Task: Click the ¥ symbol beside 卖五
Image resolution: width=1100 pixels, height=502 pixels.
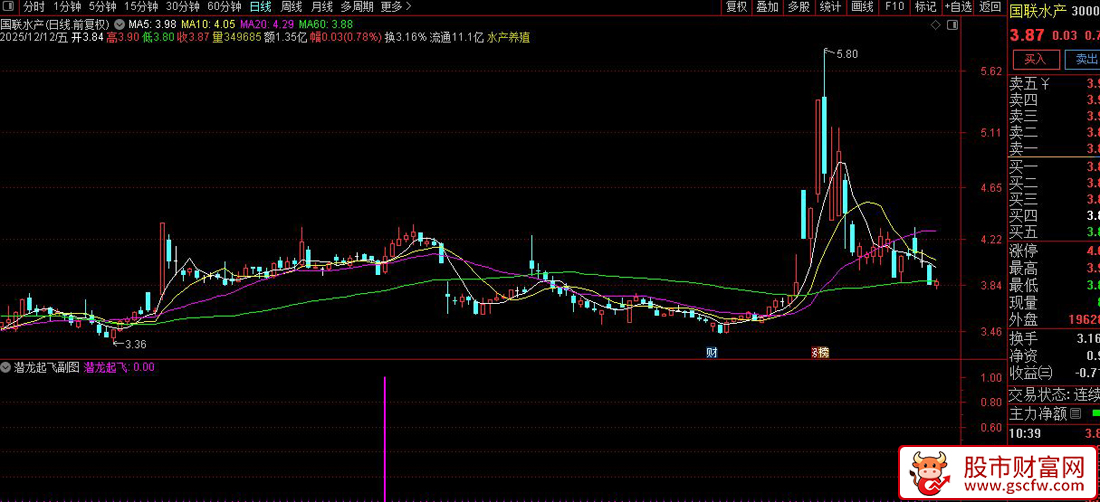Action: coord(1045,84)
